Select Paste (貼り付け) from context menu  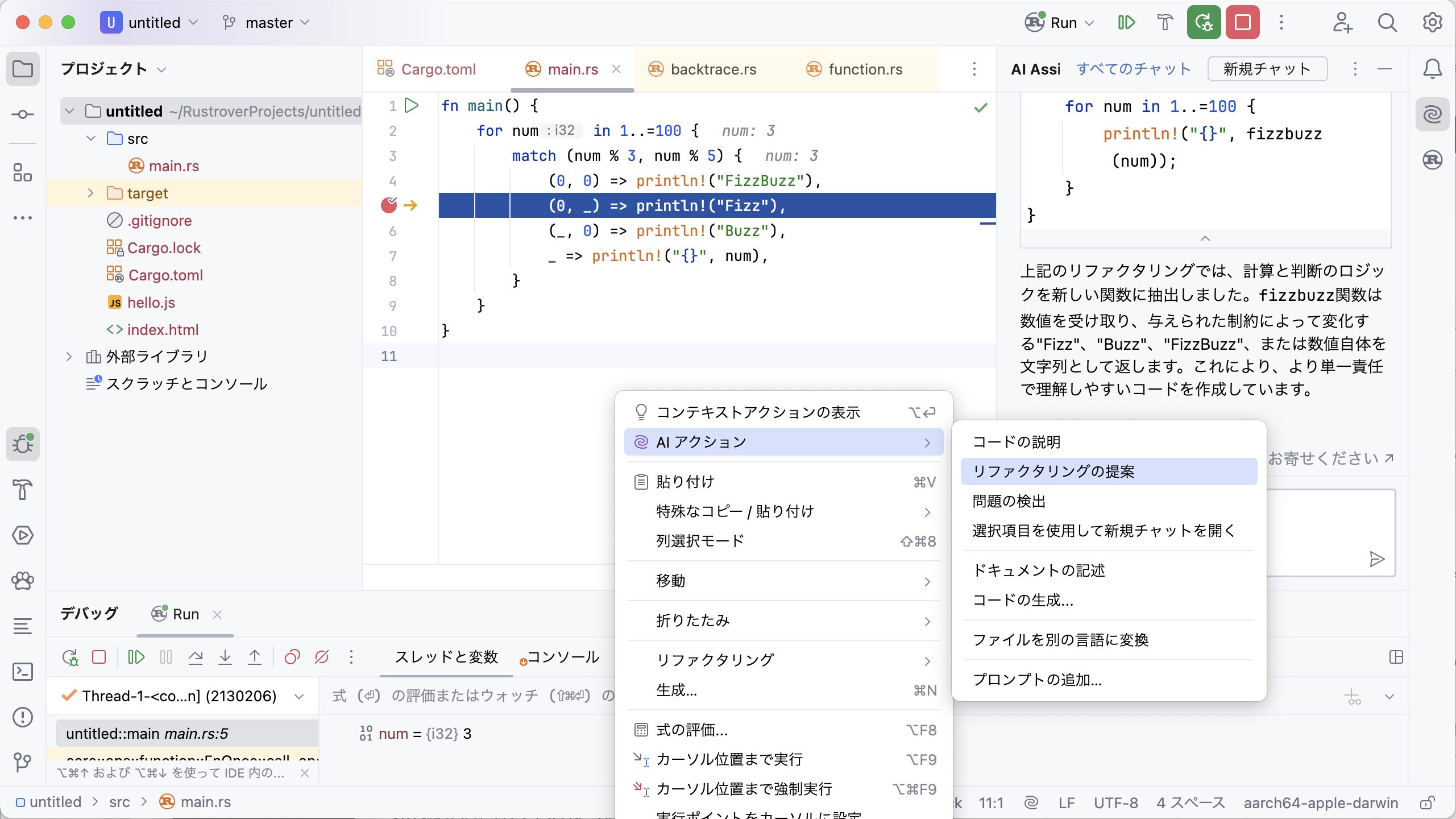[783, 482]
